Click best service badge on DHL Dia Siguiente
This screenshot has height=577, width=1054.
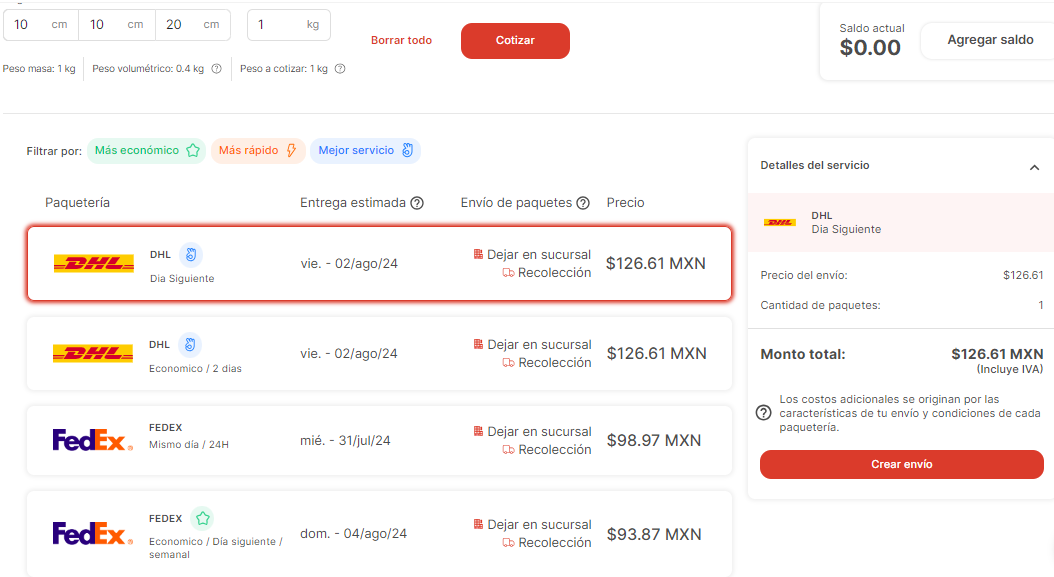[192, 255]
